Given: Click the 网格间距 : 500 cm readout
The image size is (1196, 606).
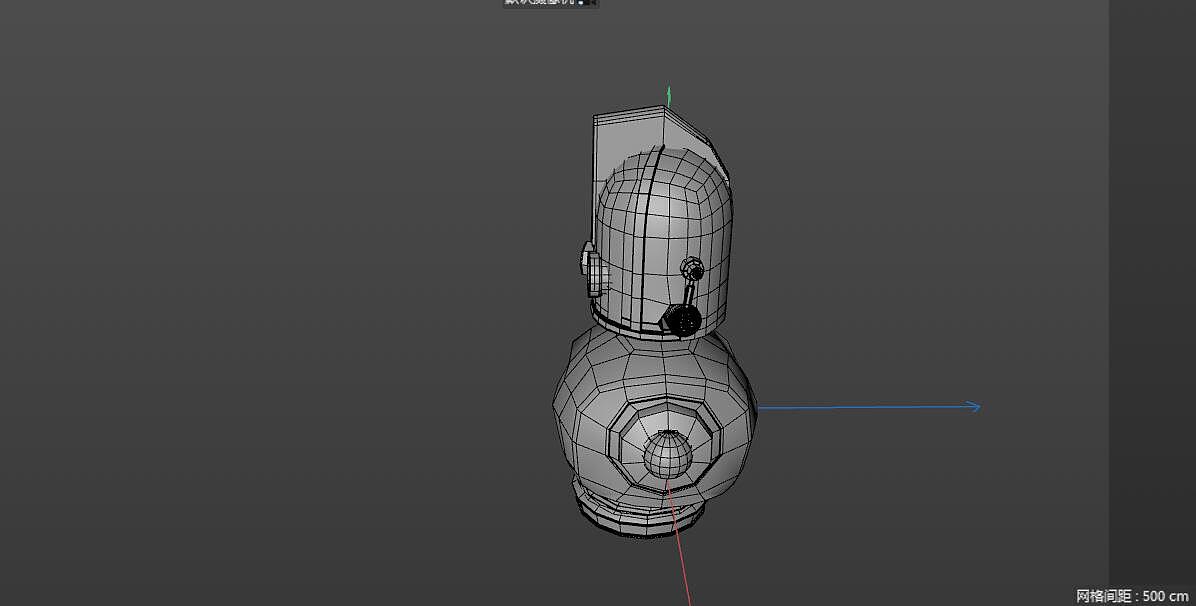Looking at the screenshot, I should pyautogui.click(x=1132, y=596).
